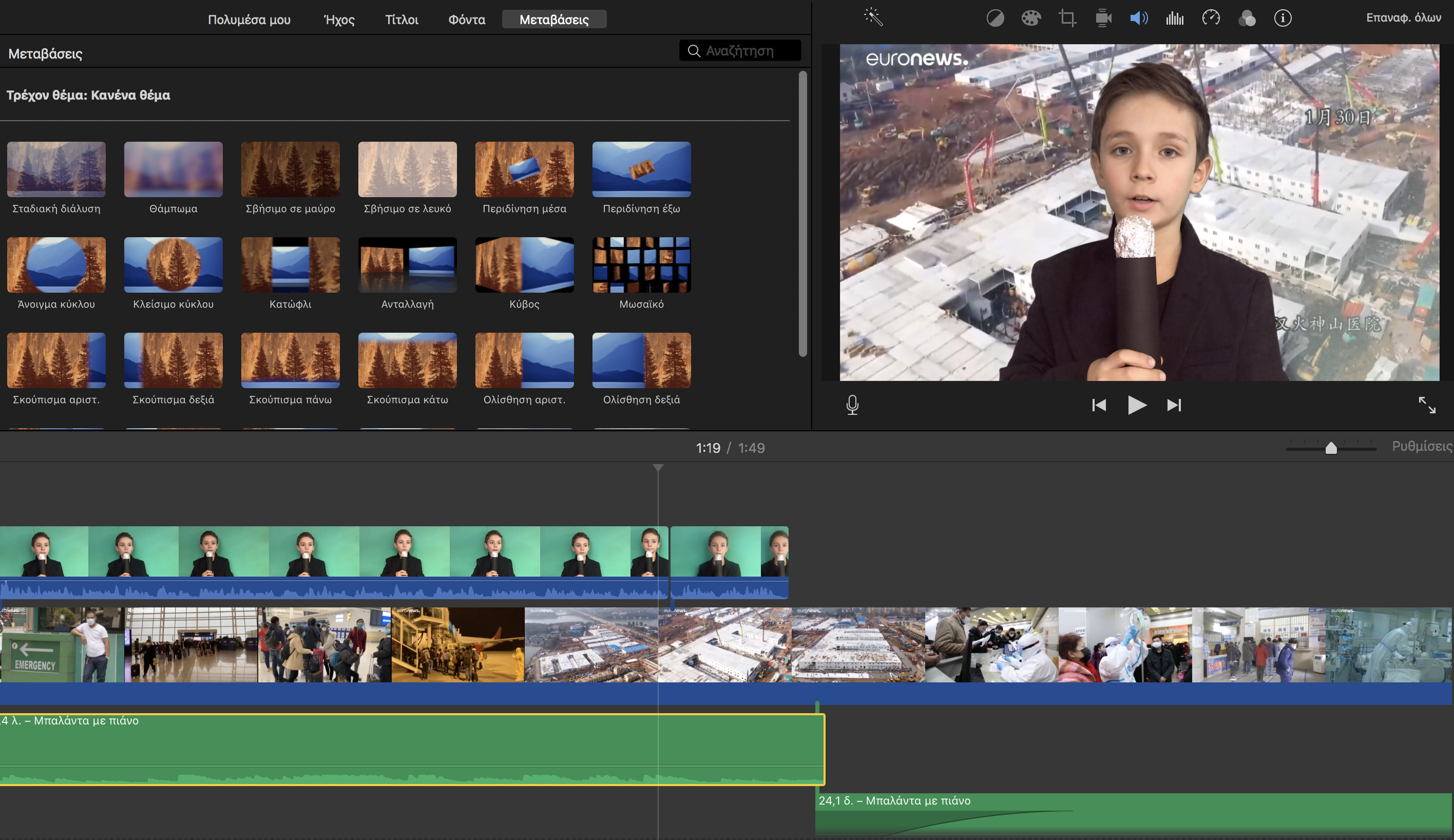Switch to the Πολυμέσα μου tab

point(249,20)
